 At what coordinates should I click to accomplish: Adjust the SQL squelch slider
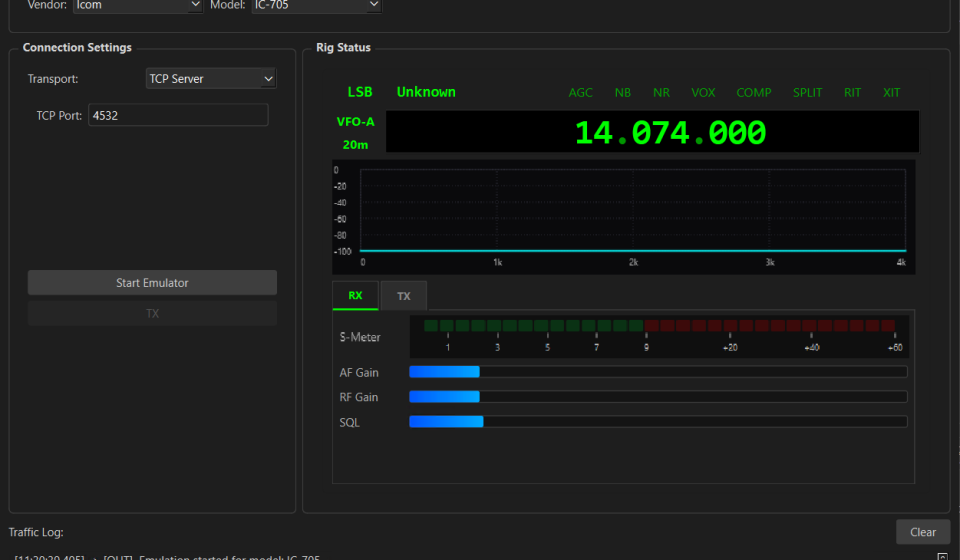click(x=658, y=421)
